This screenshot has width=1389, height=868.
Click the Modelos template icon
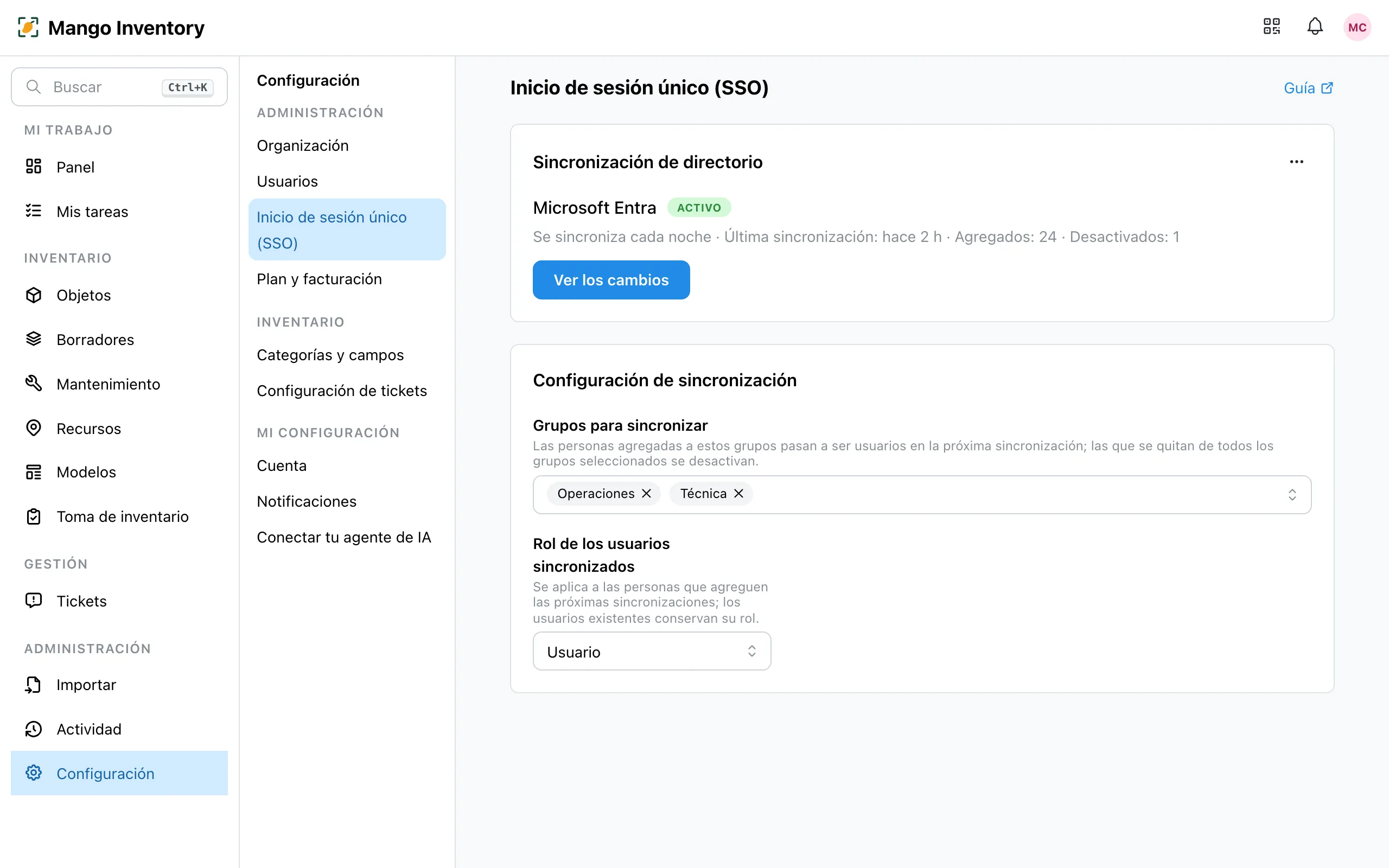pos(33,472)
